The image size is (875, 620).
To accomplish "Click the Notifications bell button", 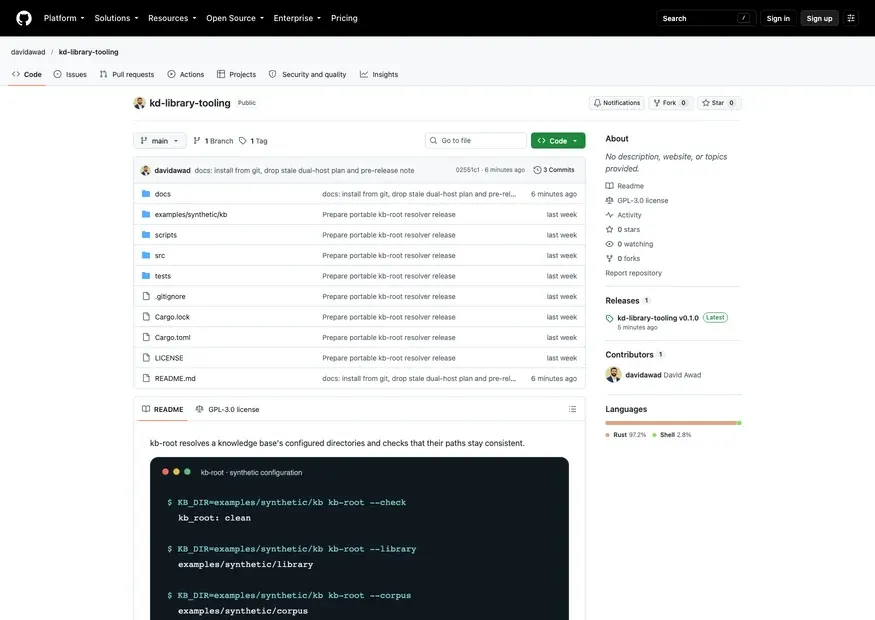I will tap(617, 103).
